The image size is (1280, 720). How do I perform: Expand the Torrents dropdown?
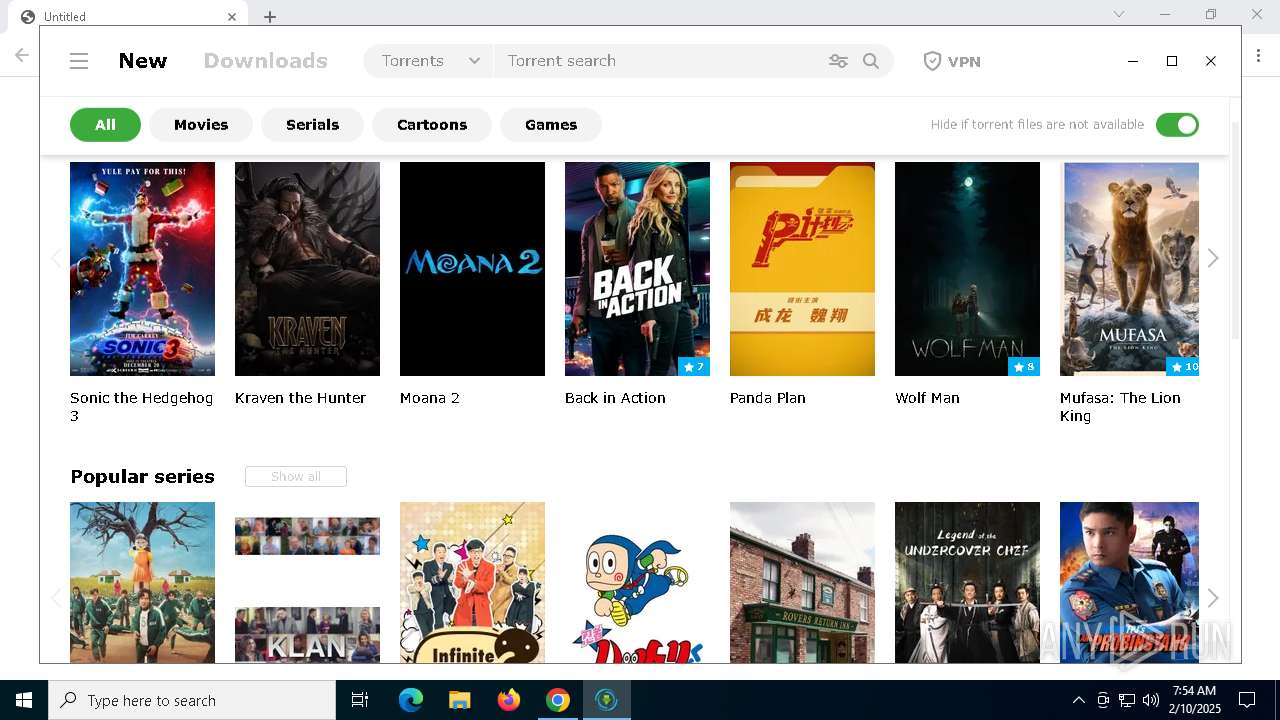tap(429, 61)
